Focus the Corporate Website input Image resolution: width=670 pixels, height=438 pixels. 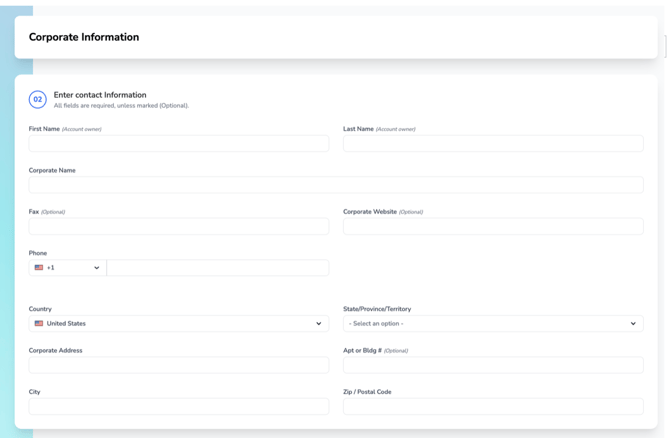point(493,226)
